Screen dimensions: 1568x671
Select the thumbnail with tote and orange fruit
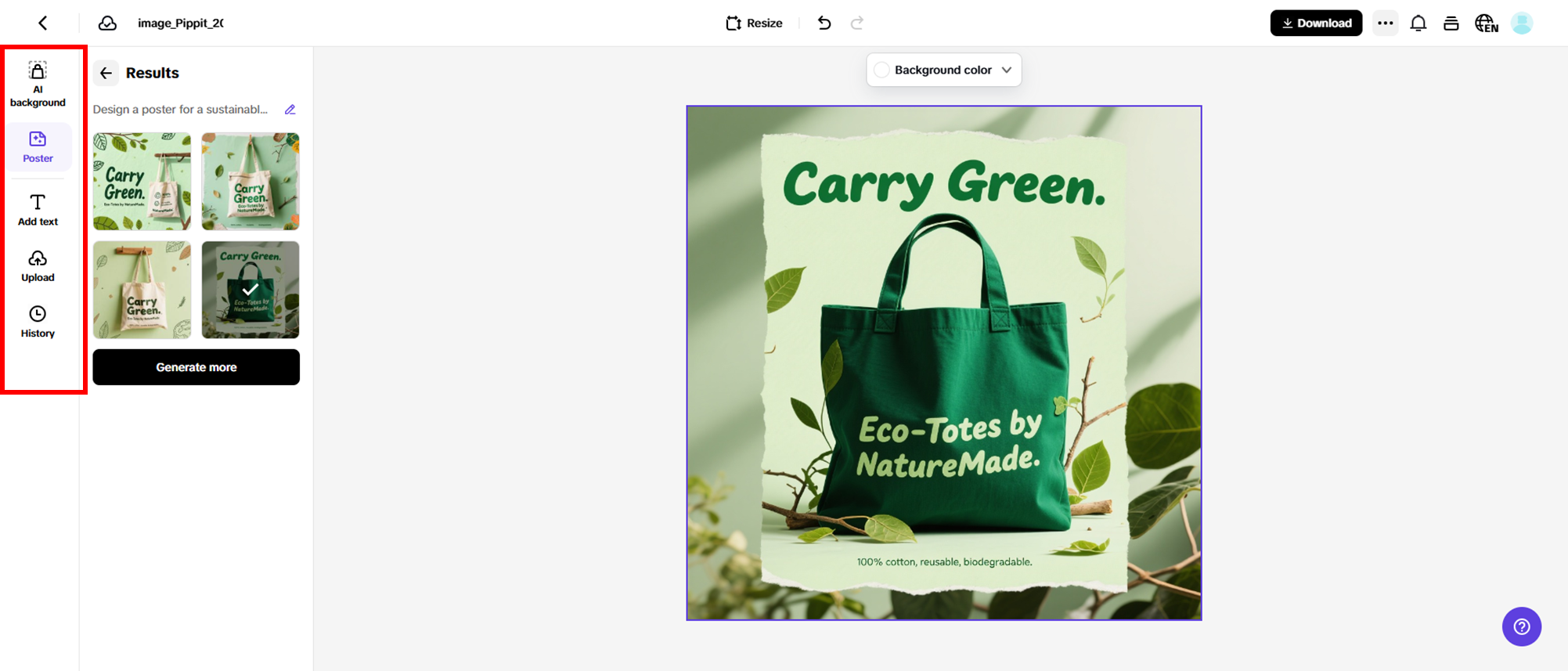click(x=251, y=182)
